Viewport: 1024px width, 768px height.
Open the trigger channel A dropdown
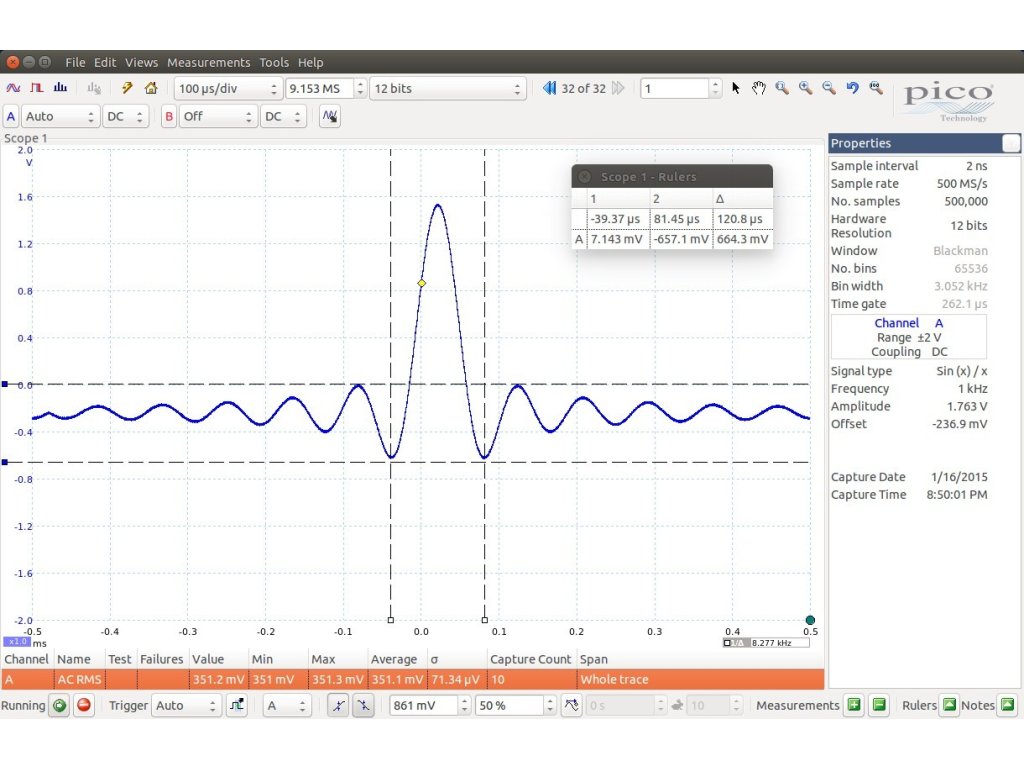[x=285, y=705]
